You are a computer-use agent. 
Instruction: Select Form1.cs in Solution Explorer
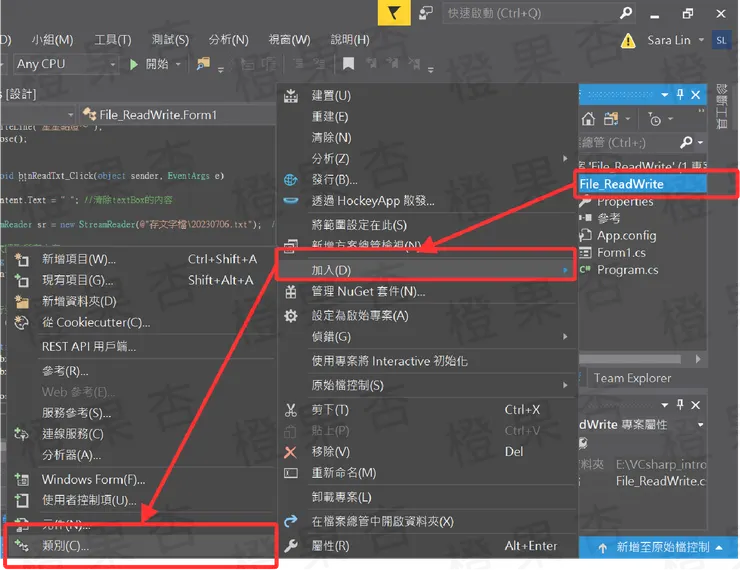pyautogui.click(x=621, y=253)
